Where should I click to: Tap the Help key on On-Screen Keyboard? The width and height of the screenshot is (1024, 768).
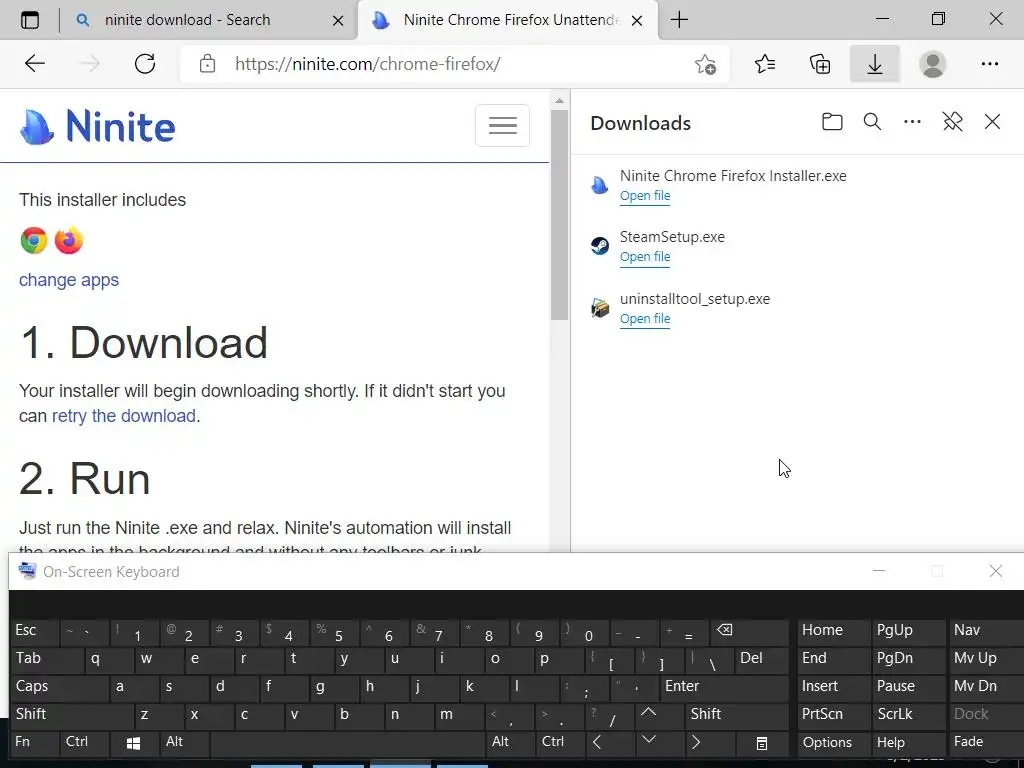908,743
